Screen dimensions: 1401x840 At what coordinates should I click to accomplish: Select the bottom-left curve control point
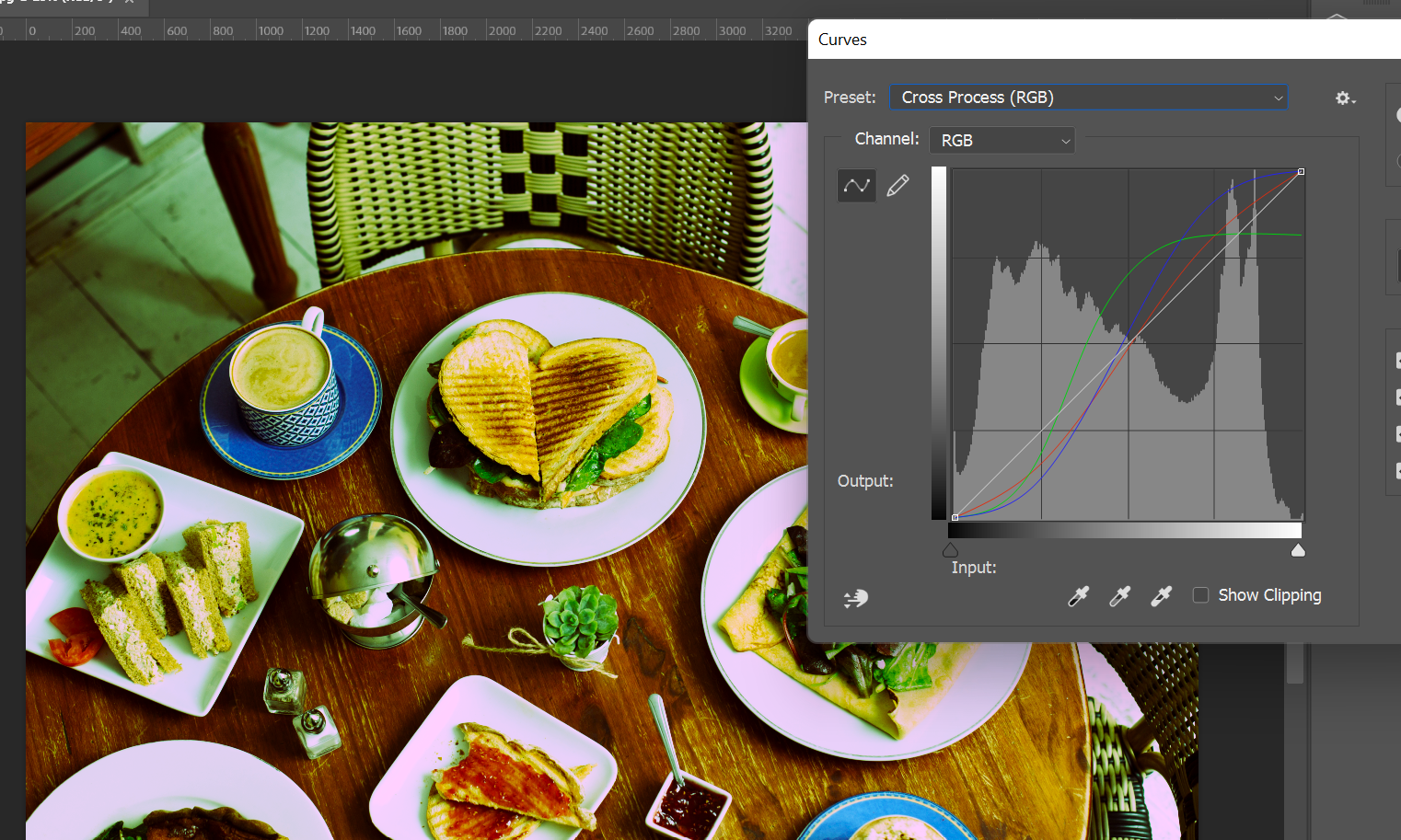tap(955, 517)
